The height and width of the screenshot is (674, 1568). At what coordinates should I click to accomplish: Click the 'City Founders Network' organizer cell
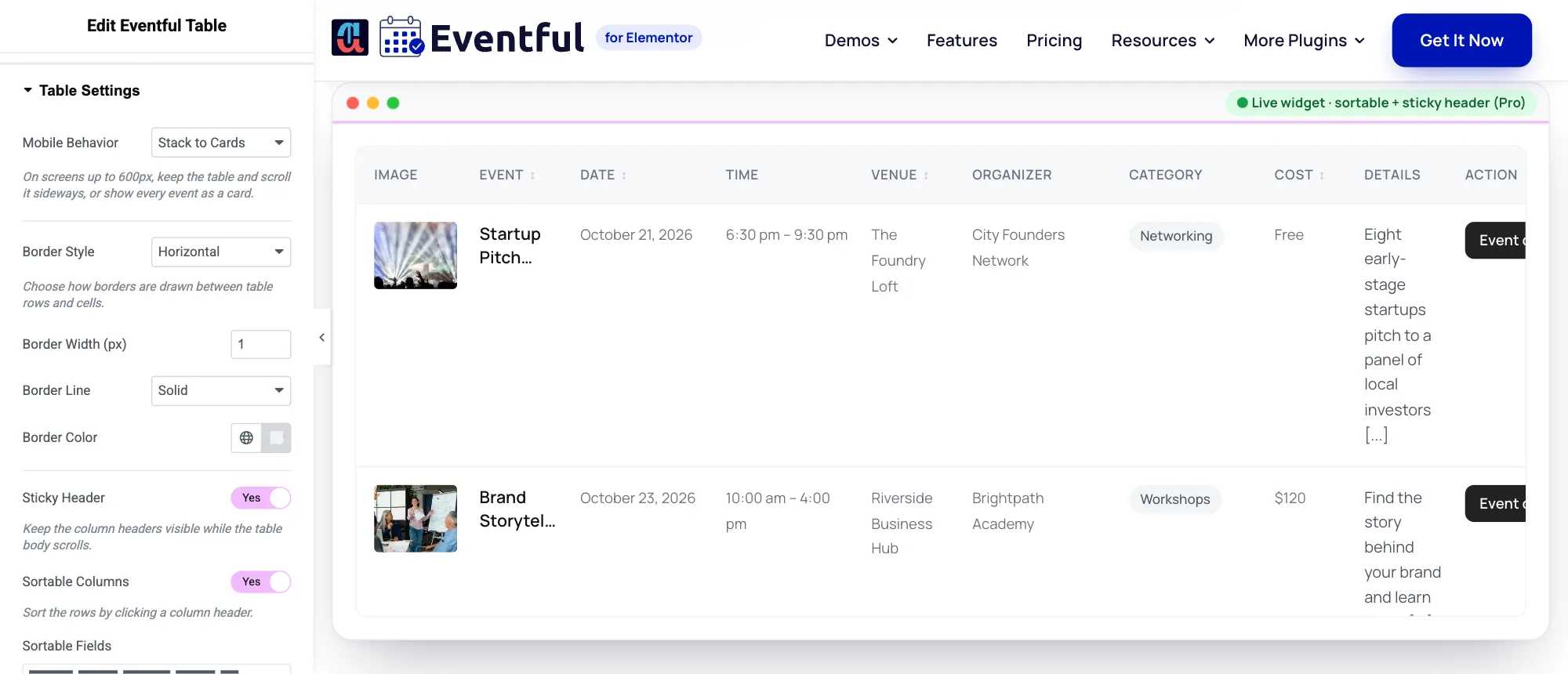click(x=1018, y=248)
